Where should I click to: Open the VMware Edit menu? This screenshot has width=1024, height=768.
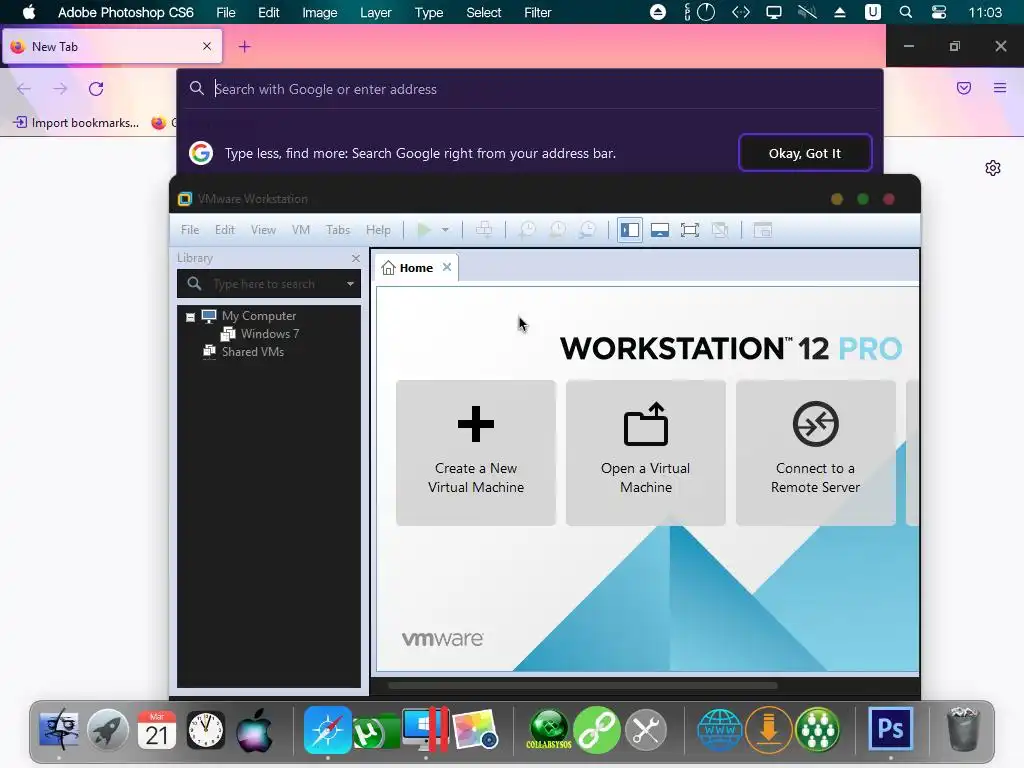tap(225, 230)
